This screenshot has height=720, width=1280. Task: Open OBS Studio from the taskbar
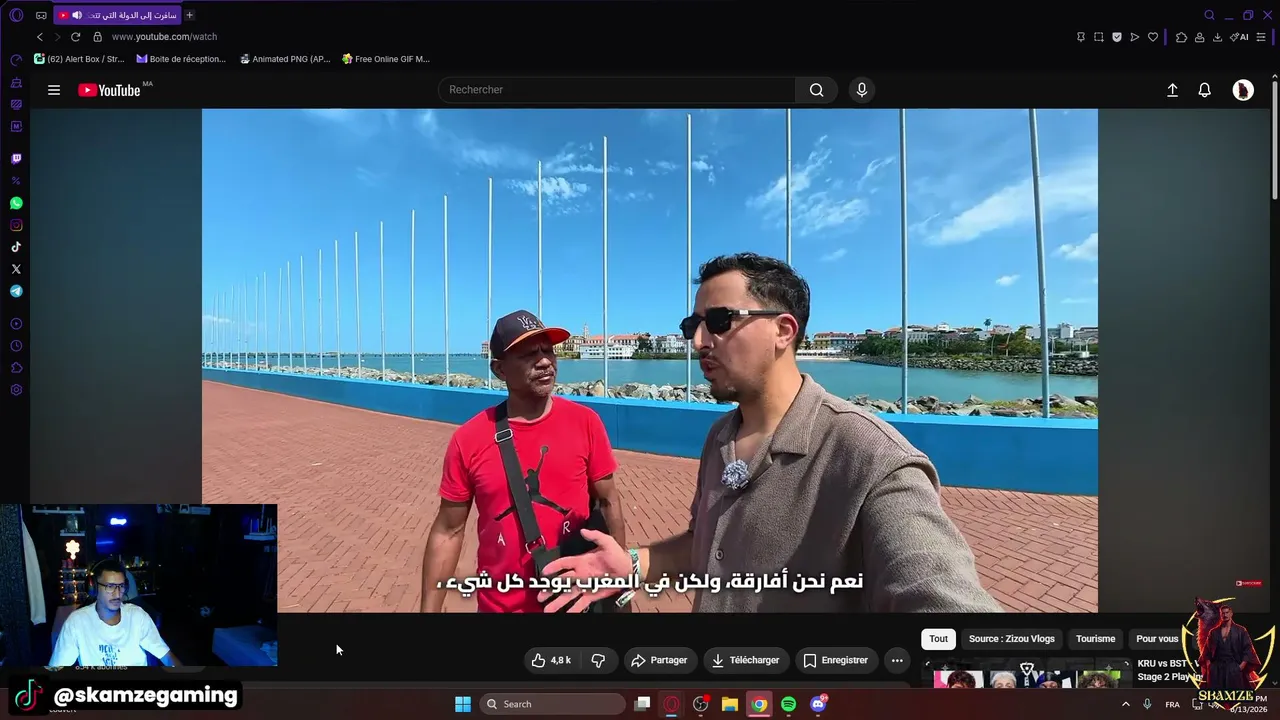point(701,704)
